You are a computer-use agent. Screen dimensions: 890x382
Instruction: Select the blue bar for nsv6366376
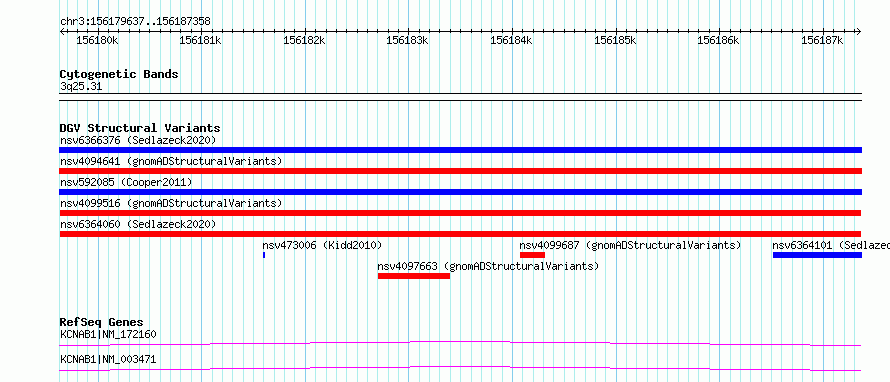coord(460,150)
